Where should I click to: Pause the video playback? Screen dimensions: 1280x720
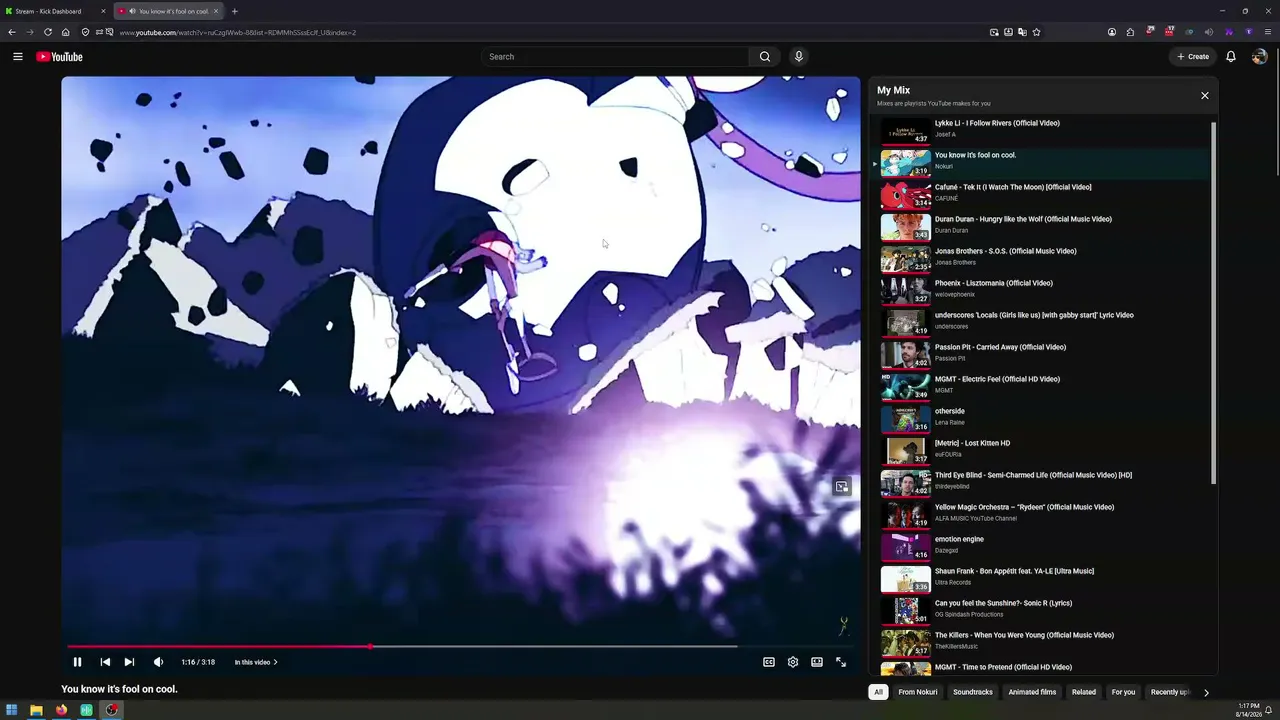pyautogui.click(x=77, y=662)
